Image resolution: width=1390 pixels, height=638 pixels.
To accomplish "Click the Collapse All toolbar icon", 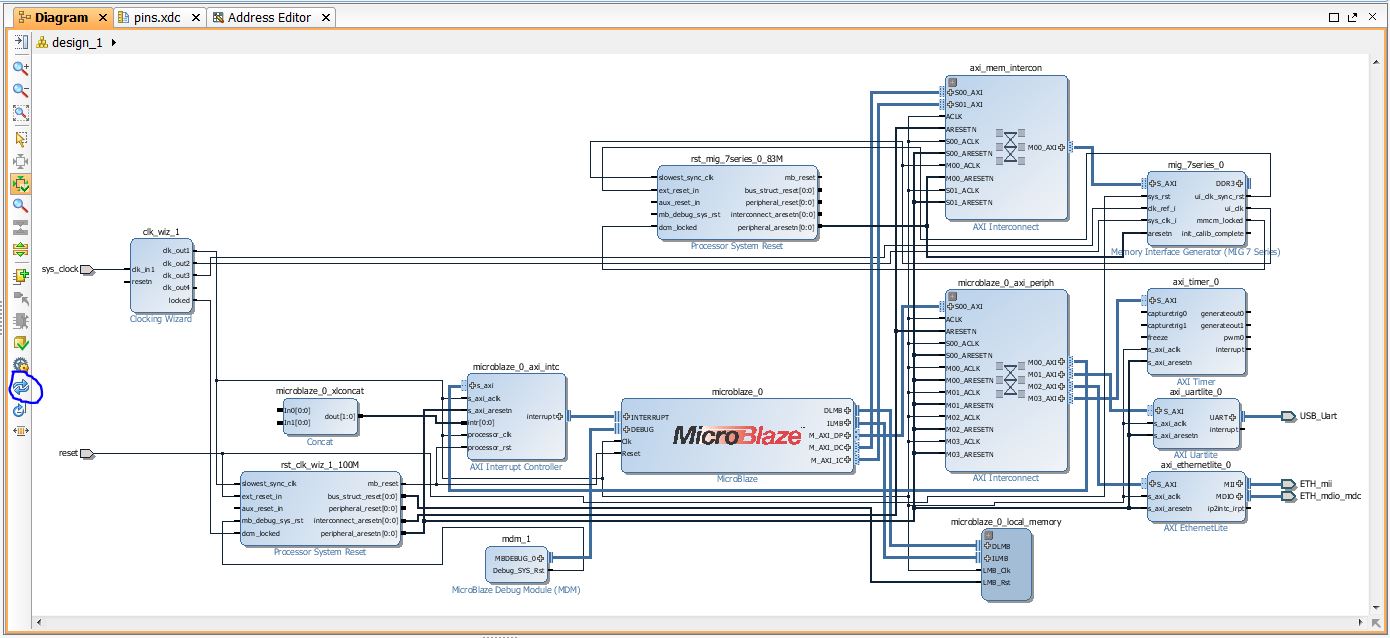I will pyautogui.click(x=20, y=228).
